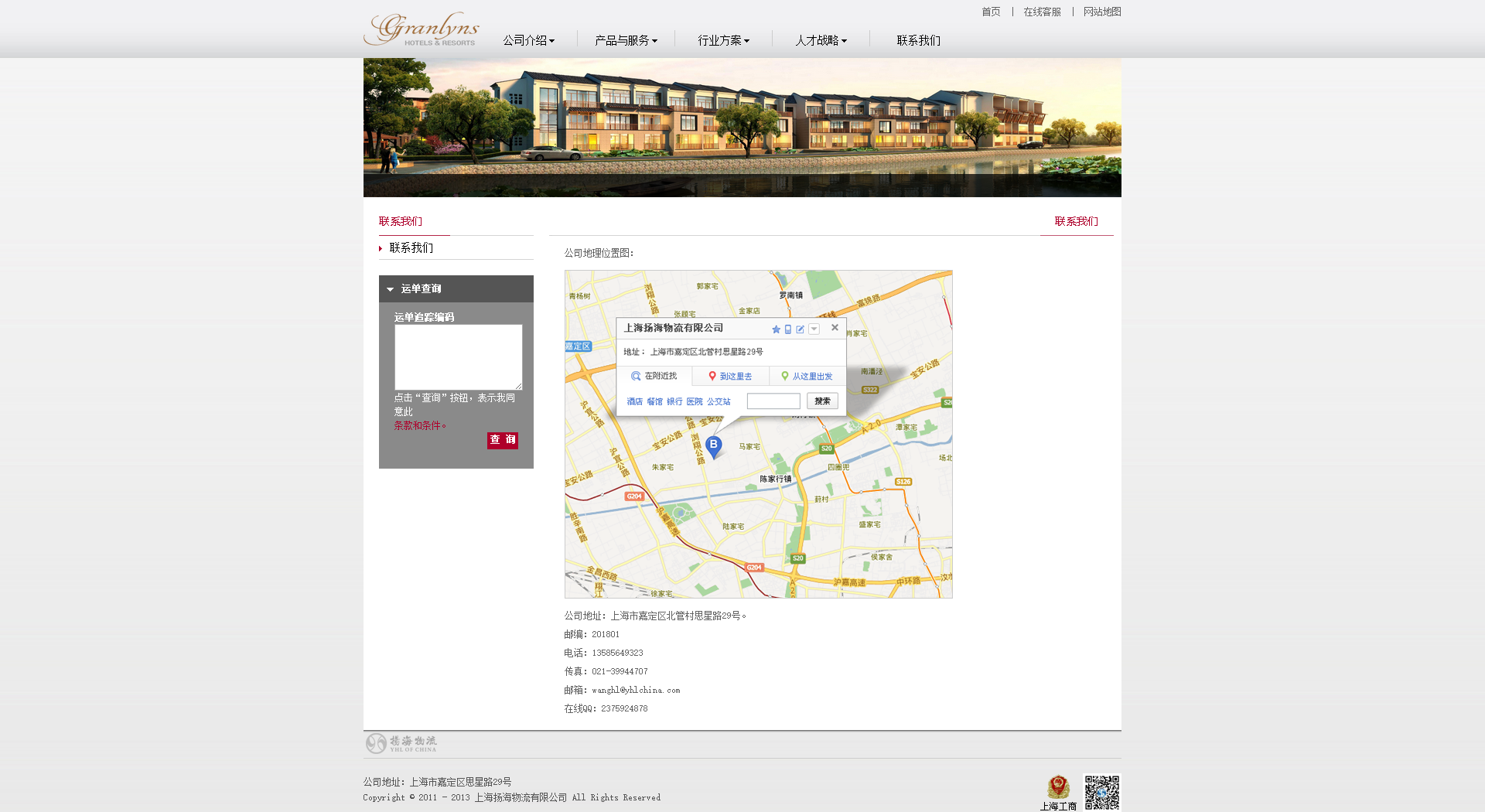The height and width of the screenshot is (812, 1485).
Task: Click the QR code image in footer
Action: point(1101,792)
